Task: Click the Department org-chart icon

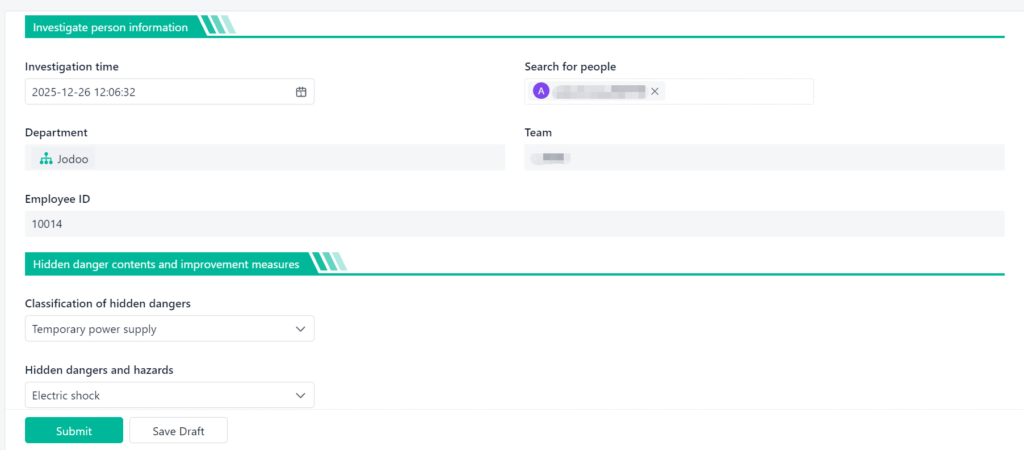Action: (x=46, y=158)
